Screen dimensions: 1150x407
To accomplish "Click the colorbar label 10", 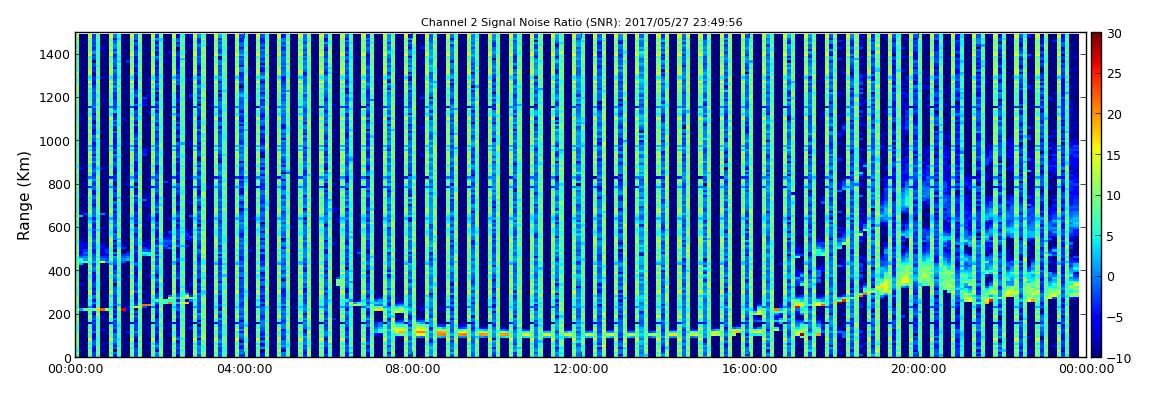I will pos(1114,195).
